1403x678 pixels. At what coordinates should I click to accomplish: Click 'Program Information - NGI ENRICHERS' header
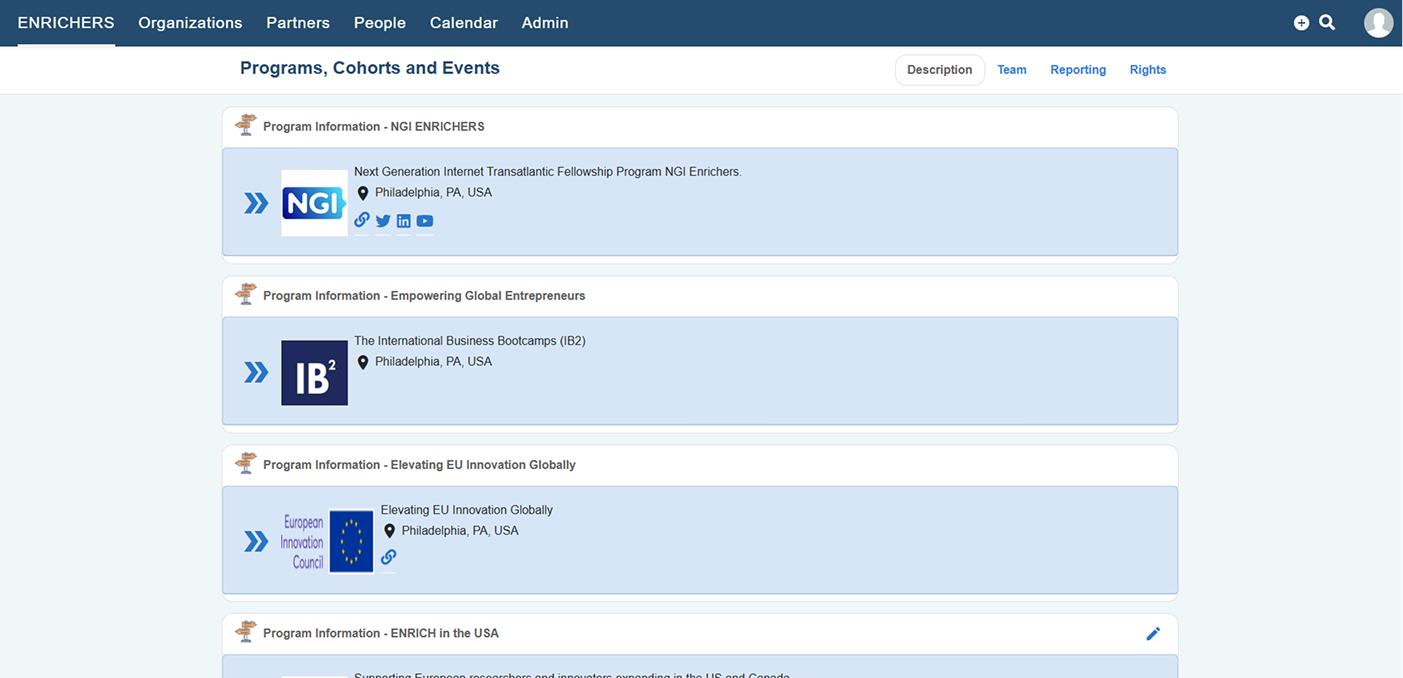pos(374,127)
